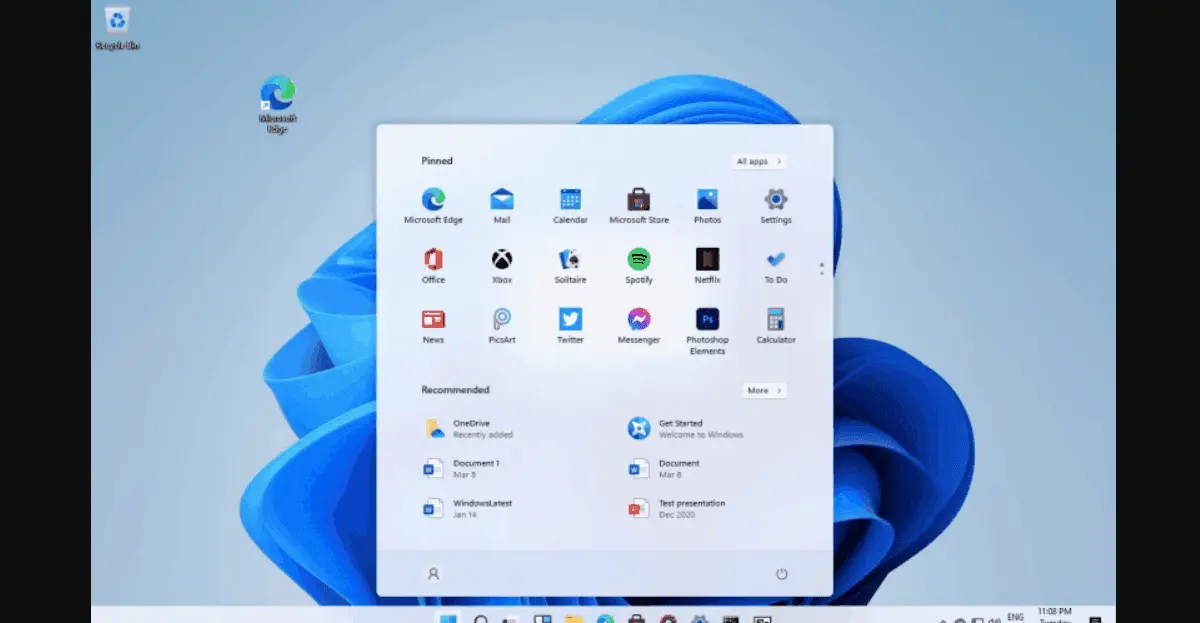
Task: Click the 'Jan 14' date under WindowsLatest
Action: pos(463,515)
